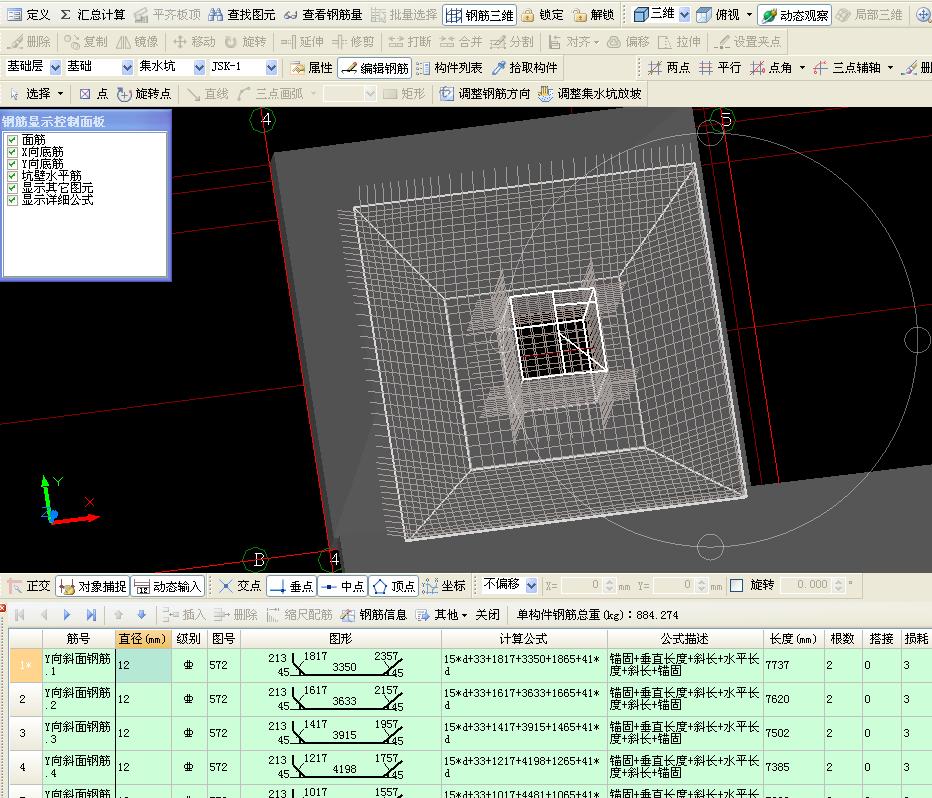Click 调整集水坑放坡 adjust sump slope
The height and width of the screenshot is (798, 932).
(x=590, y=94)
